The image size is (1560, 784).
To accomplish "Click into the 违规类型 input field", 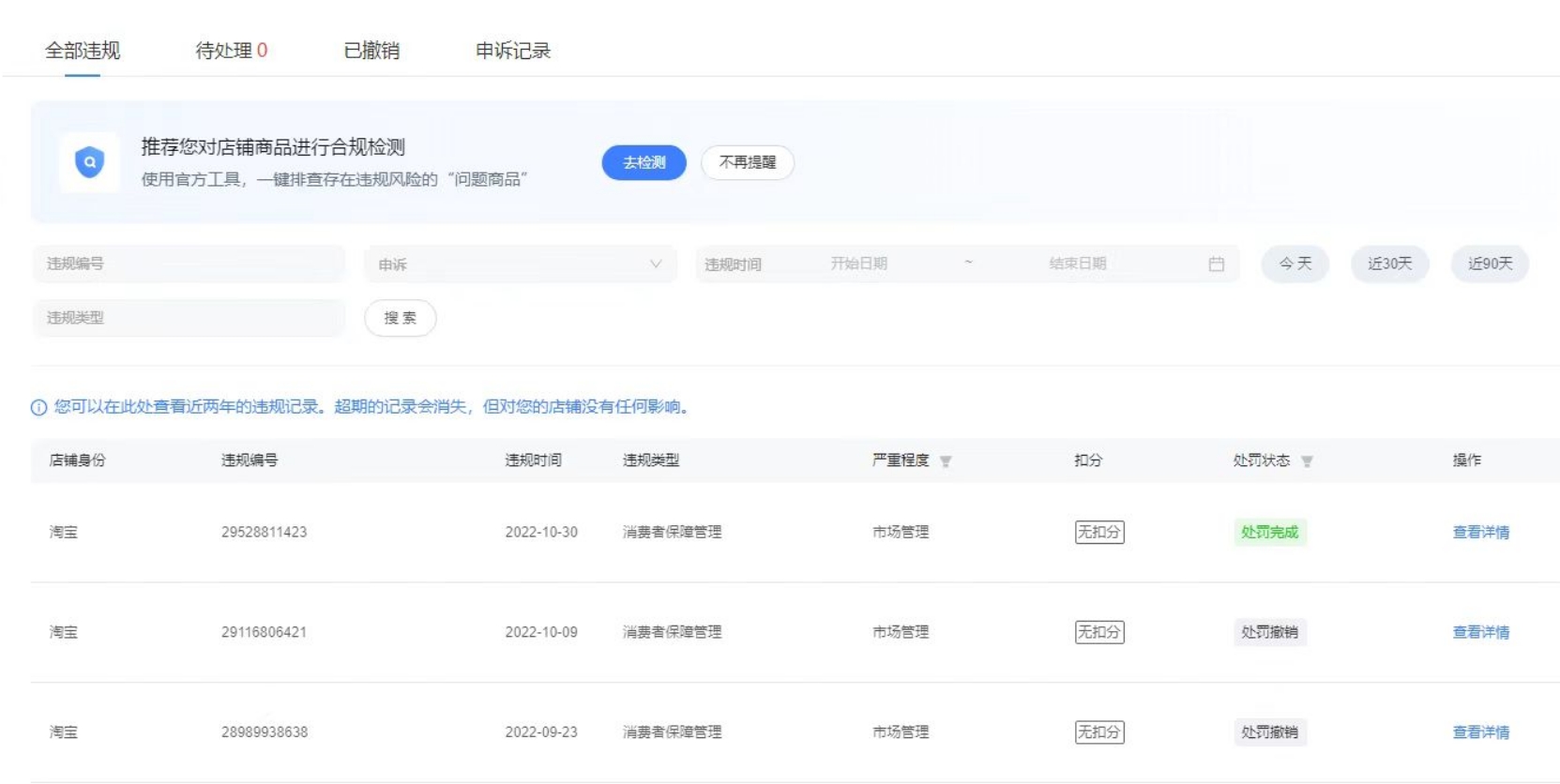I will point(188,318).
